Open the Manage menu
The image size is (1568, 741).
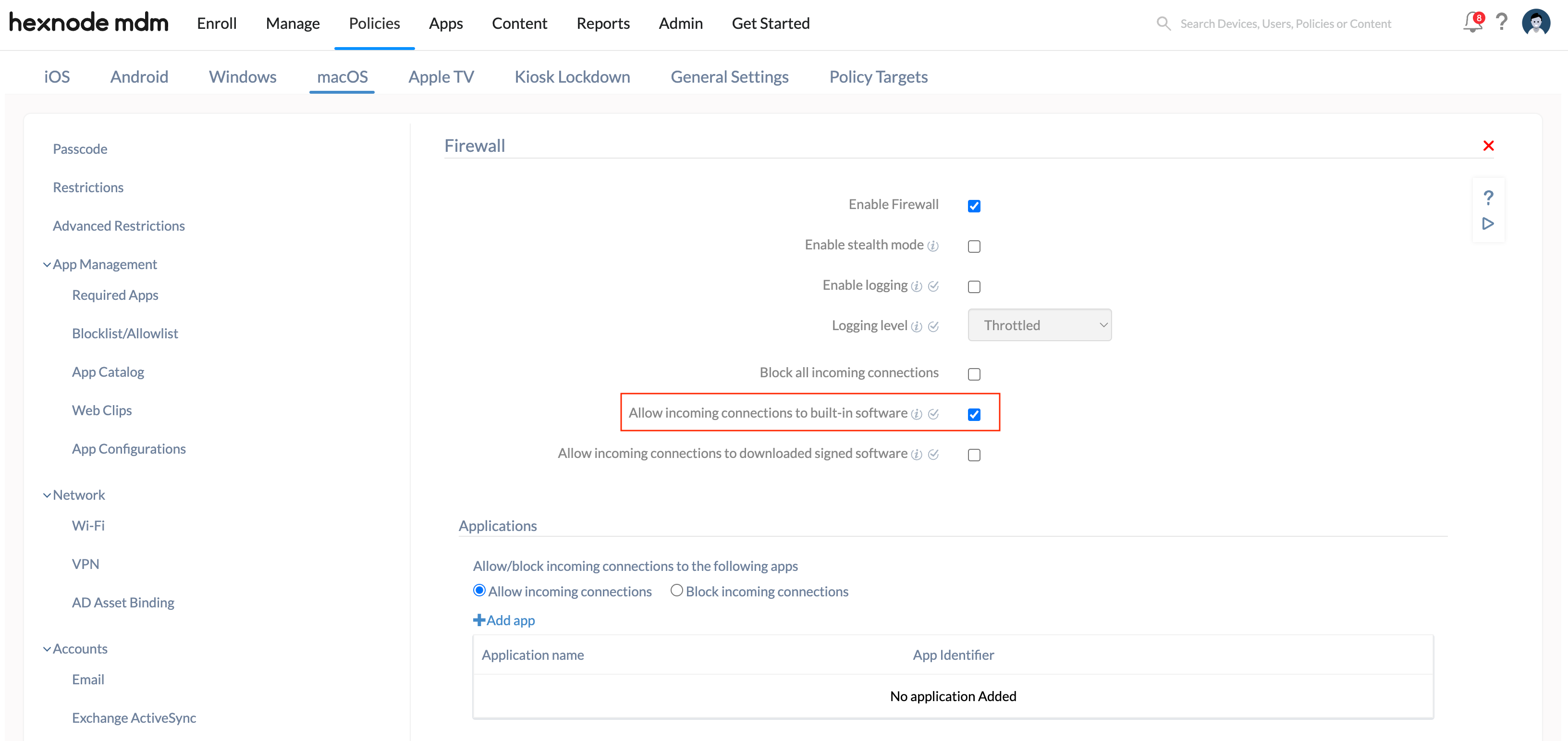[x=293, y=23]
